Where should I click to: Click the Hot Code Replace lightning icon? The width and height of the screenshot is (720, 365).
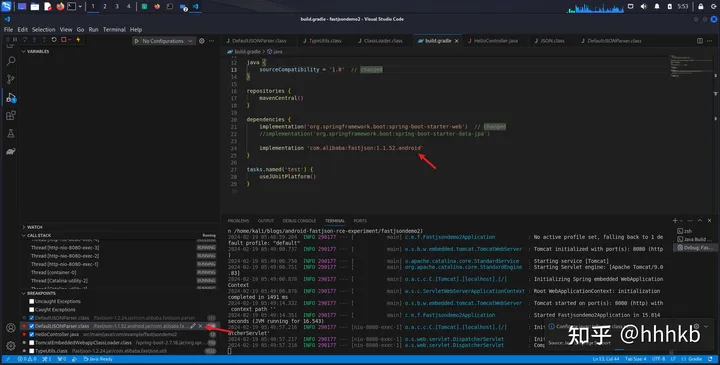click(78, 40)
